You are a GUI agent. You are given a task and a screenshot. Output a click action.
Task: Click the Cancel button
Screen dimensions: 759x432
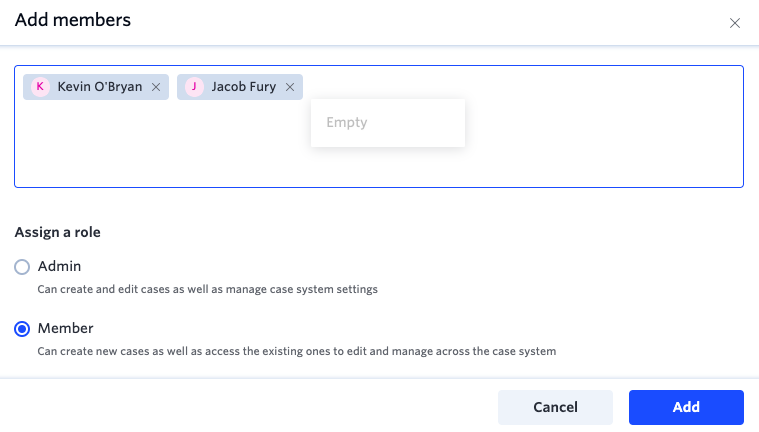click(555, 407)
